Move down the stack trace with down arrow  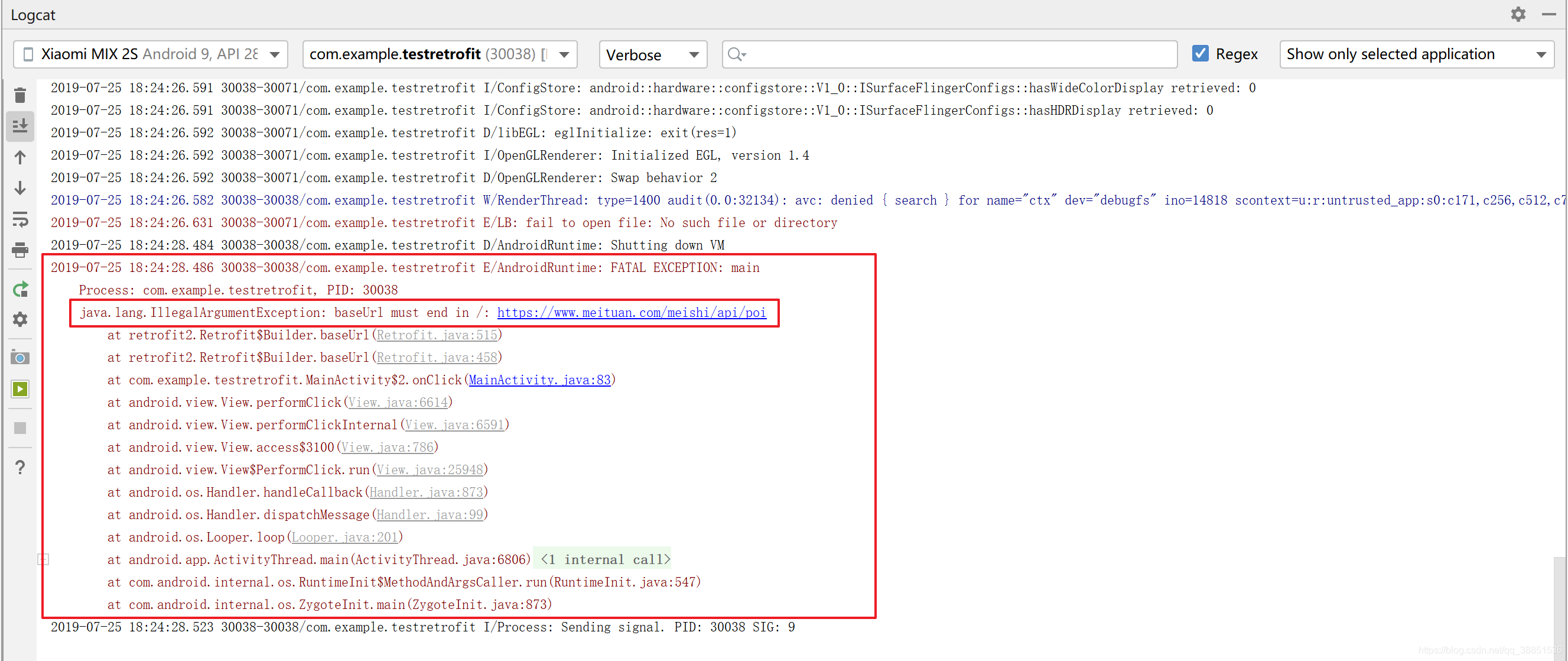pos(20,188)
